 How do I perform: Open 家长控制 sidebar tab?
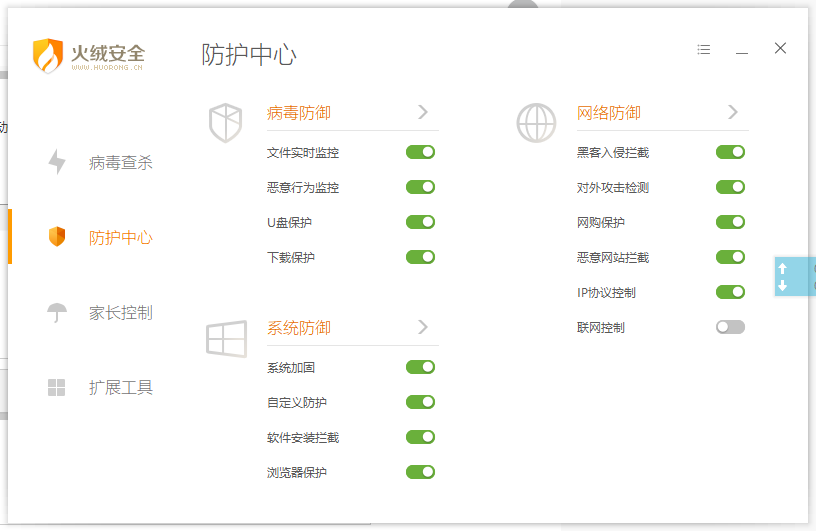pos(120,312)
